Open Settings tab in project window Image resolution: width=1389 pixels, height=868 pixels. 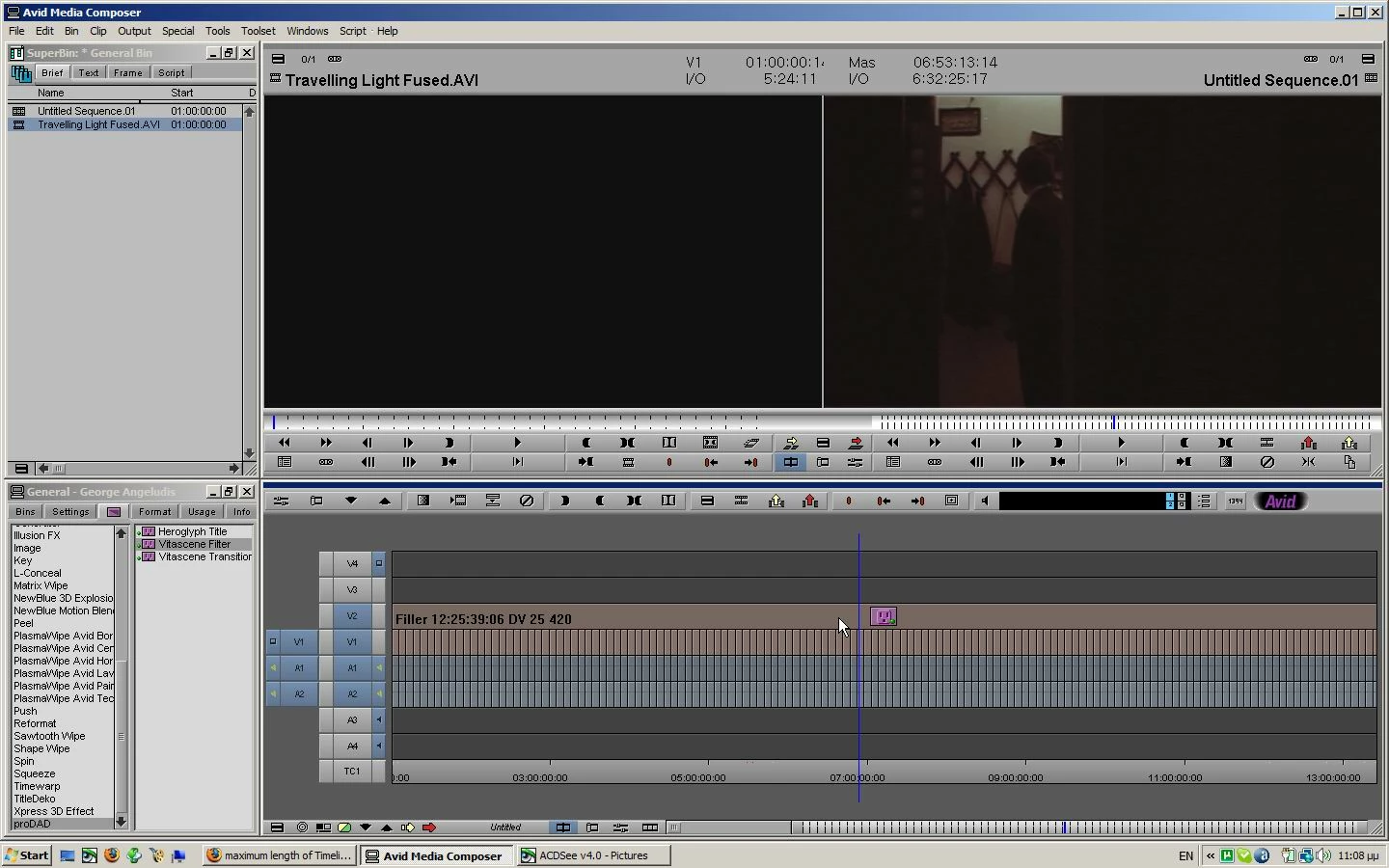pyautogui.click(x=70, y=512)
